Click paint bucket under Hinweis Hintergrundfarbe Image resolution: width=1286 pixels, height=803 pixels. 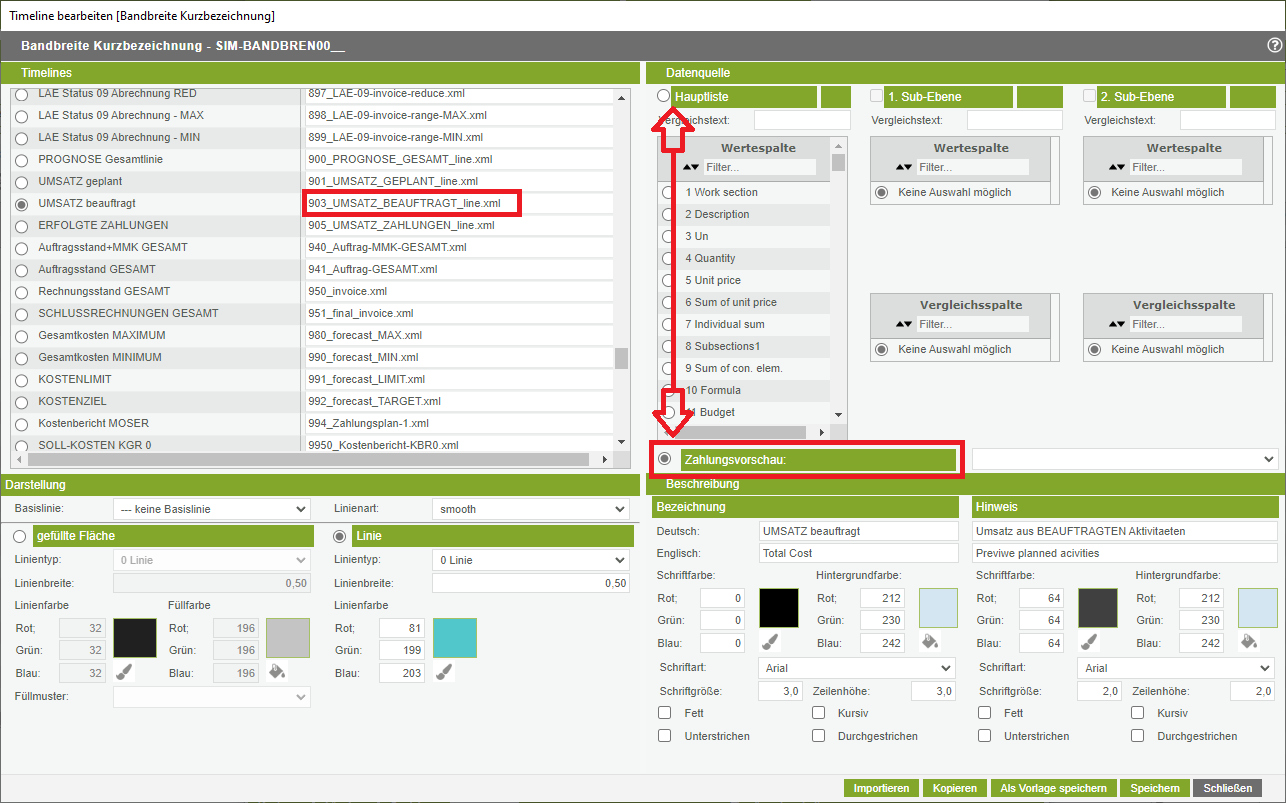[1248, 642]
